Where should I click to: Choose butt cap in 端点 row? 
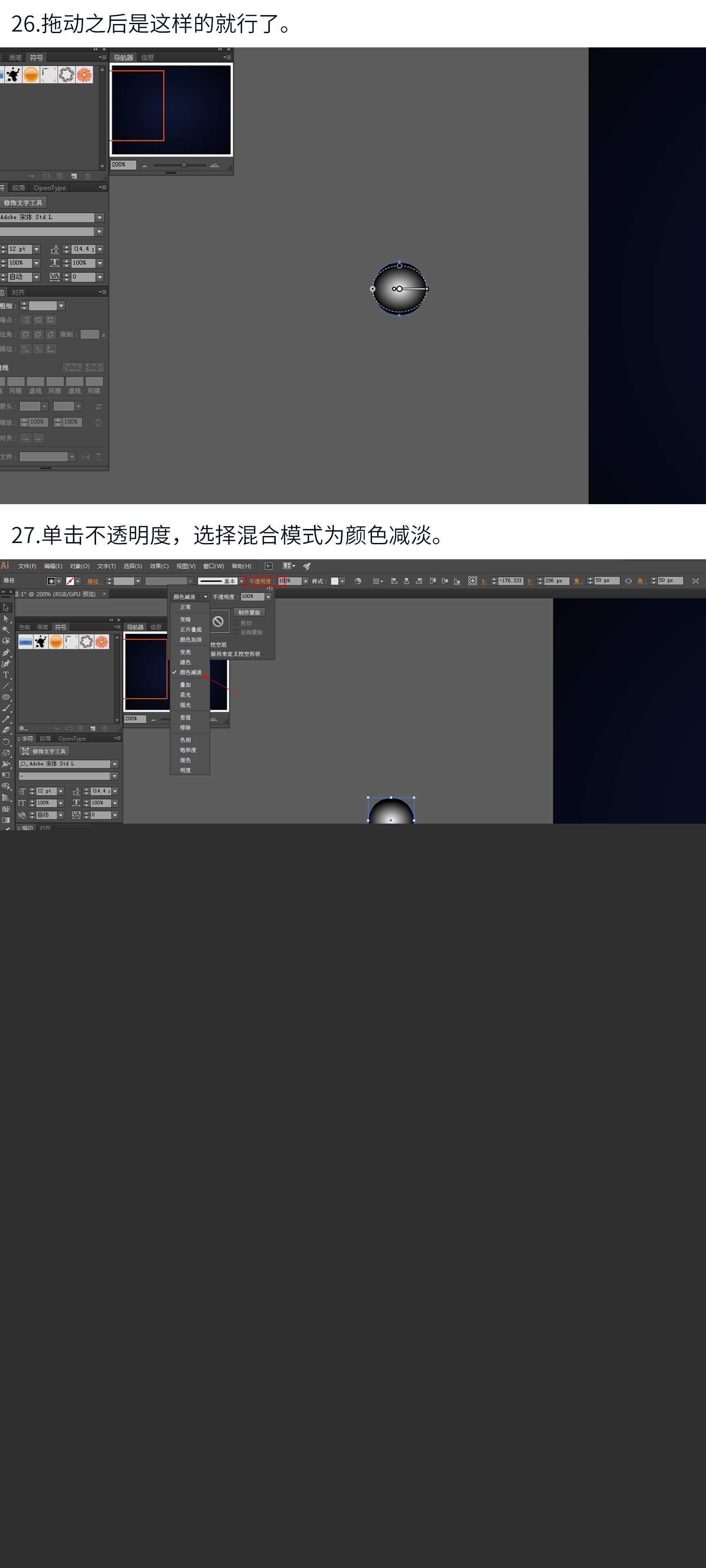(x=26, y=319)
